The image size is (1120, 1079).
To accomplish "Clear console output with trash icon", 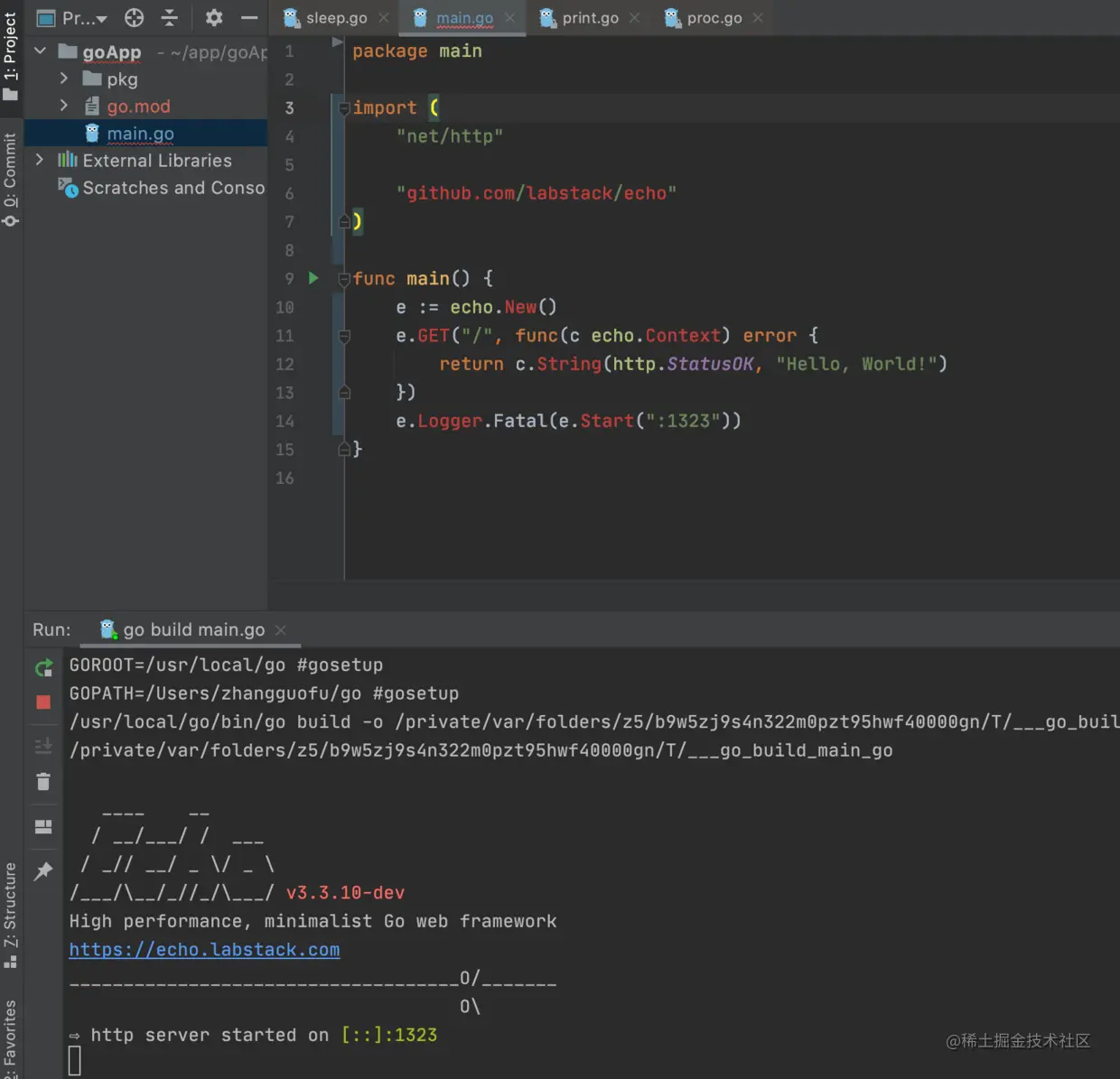I will (x=43, y=781).
